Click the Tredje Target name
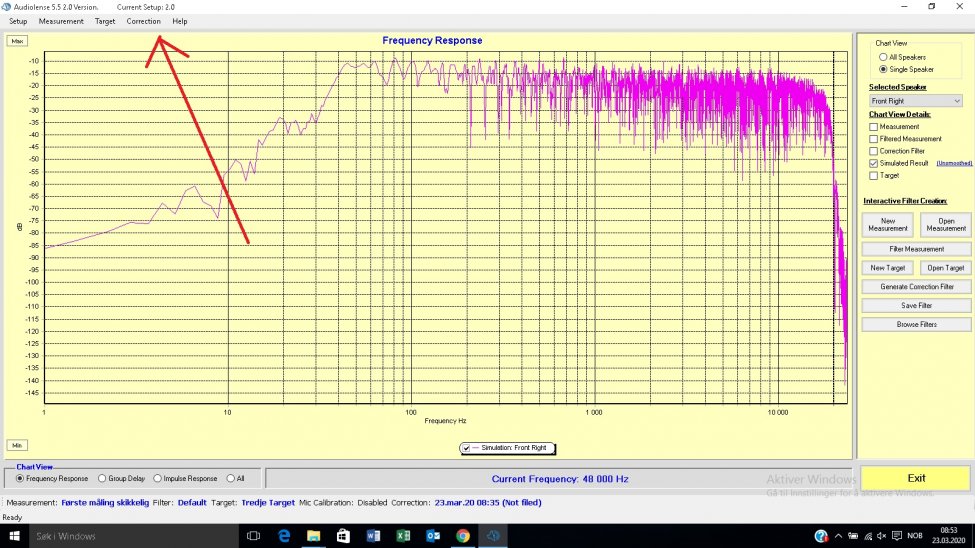The width and height of the screenshot is (975, 548). pos(268,503)
